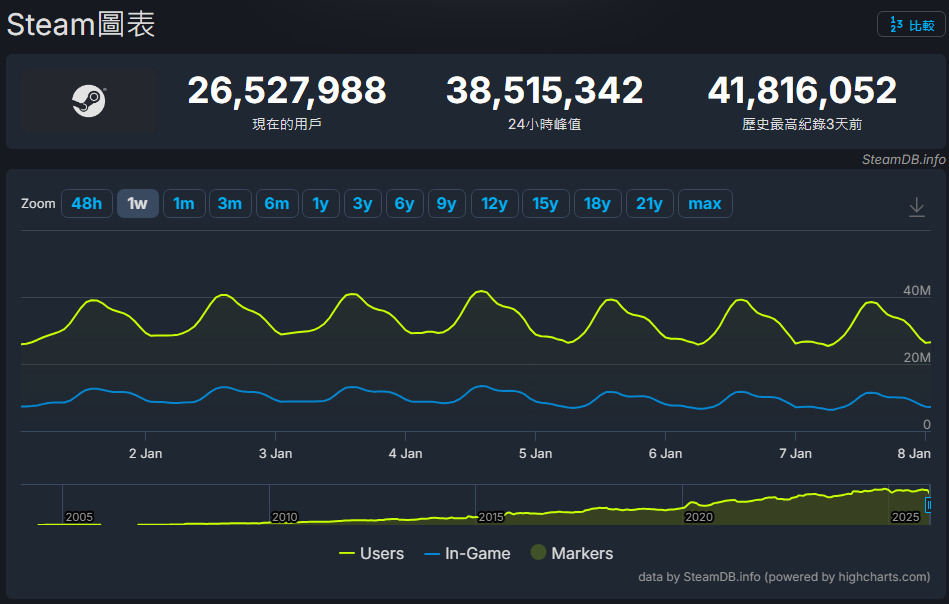949x604 pixels.
Task: Click the 41,816,052 all-time peak figure
Action: (x=802, y=91)
